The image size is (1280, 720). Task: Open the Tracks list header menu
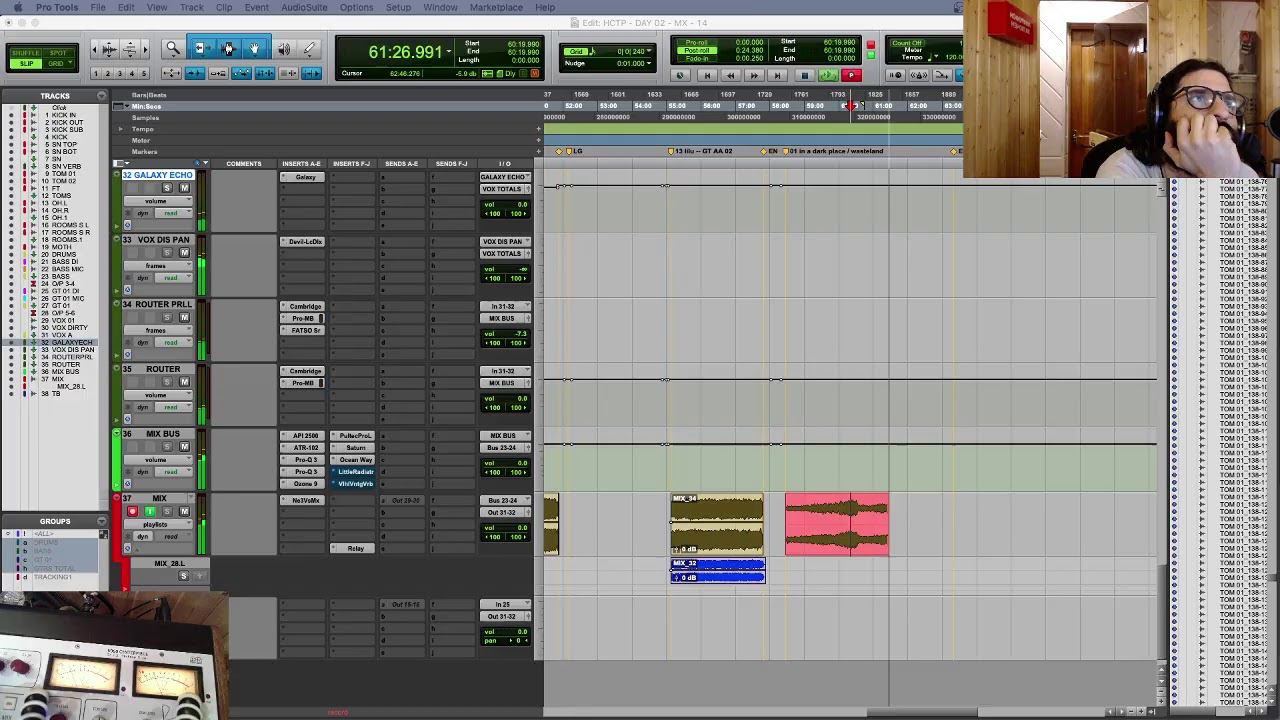[x=101, y=96]
